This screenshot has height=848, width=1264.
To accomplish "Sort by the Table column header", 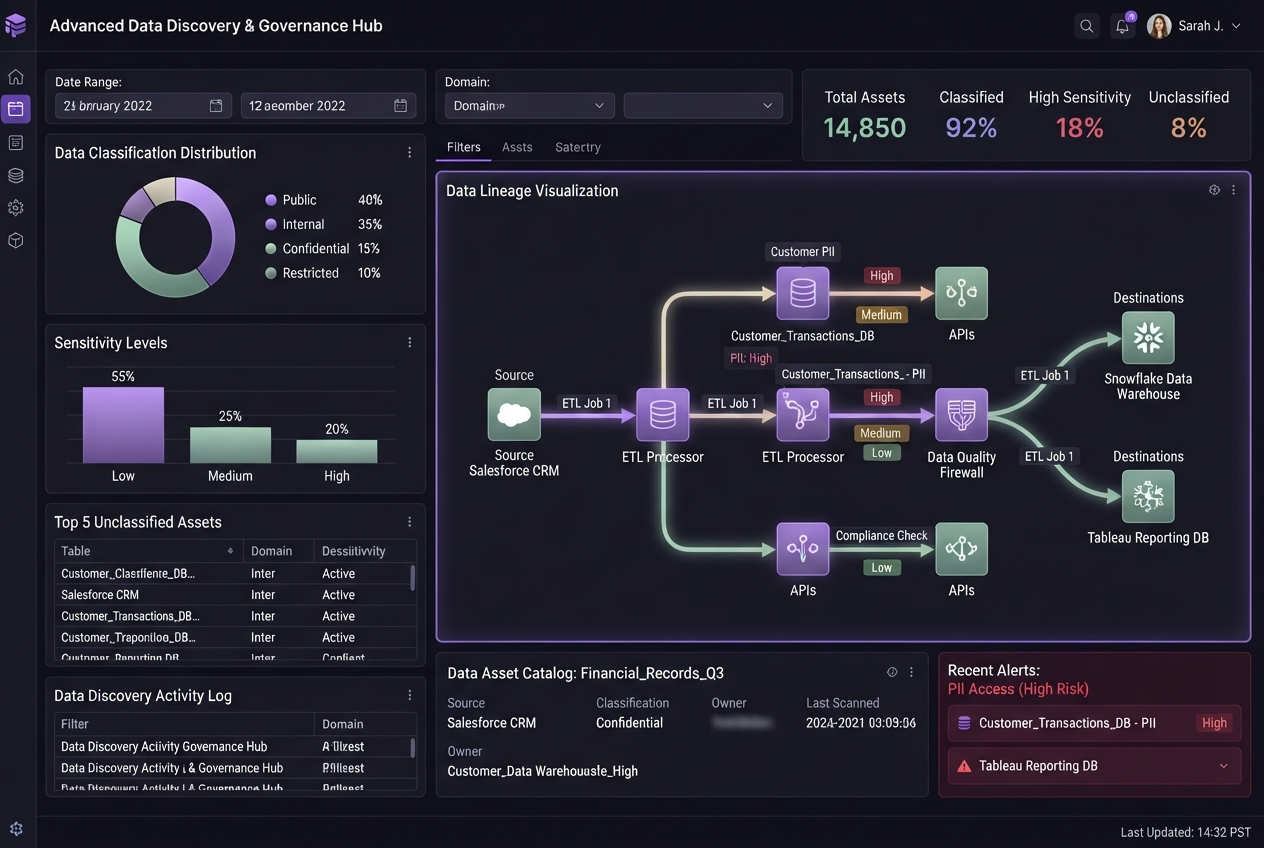I will (x=148, y=551).
